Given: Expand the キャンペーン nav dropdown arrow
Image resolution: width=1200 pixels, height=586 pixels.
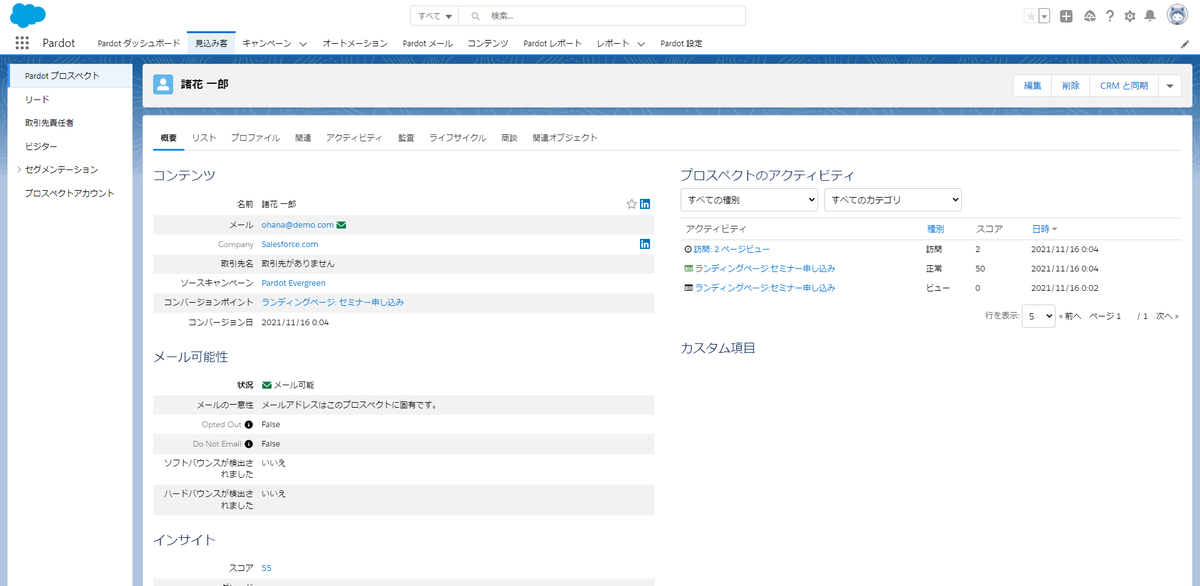Looking at the screenshot, I should pyautogui.click(x=301, y=44).
